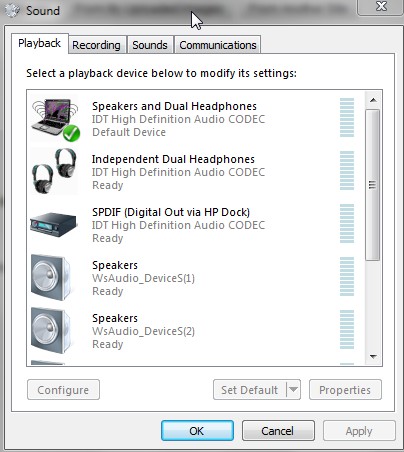Open the Set Default dropdown arrow
This screenshot has height=452, width=404.
[x=293, y=389]
